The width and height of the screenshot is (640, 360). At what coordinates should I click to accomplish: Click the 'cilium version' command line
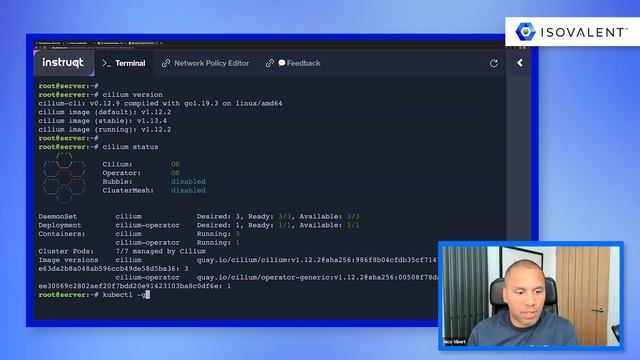coord(100,95)
